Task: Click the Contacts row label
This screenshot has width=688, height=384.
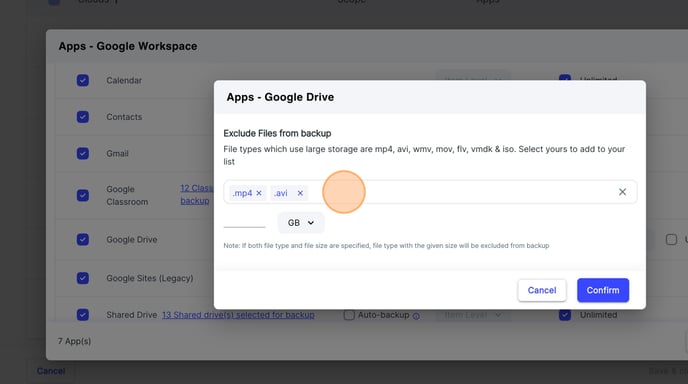Action: coord(124,117)
